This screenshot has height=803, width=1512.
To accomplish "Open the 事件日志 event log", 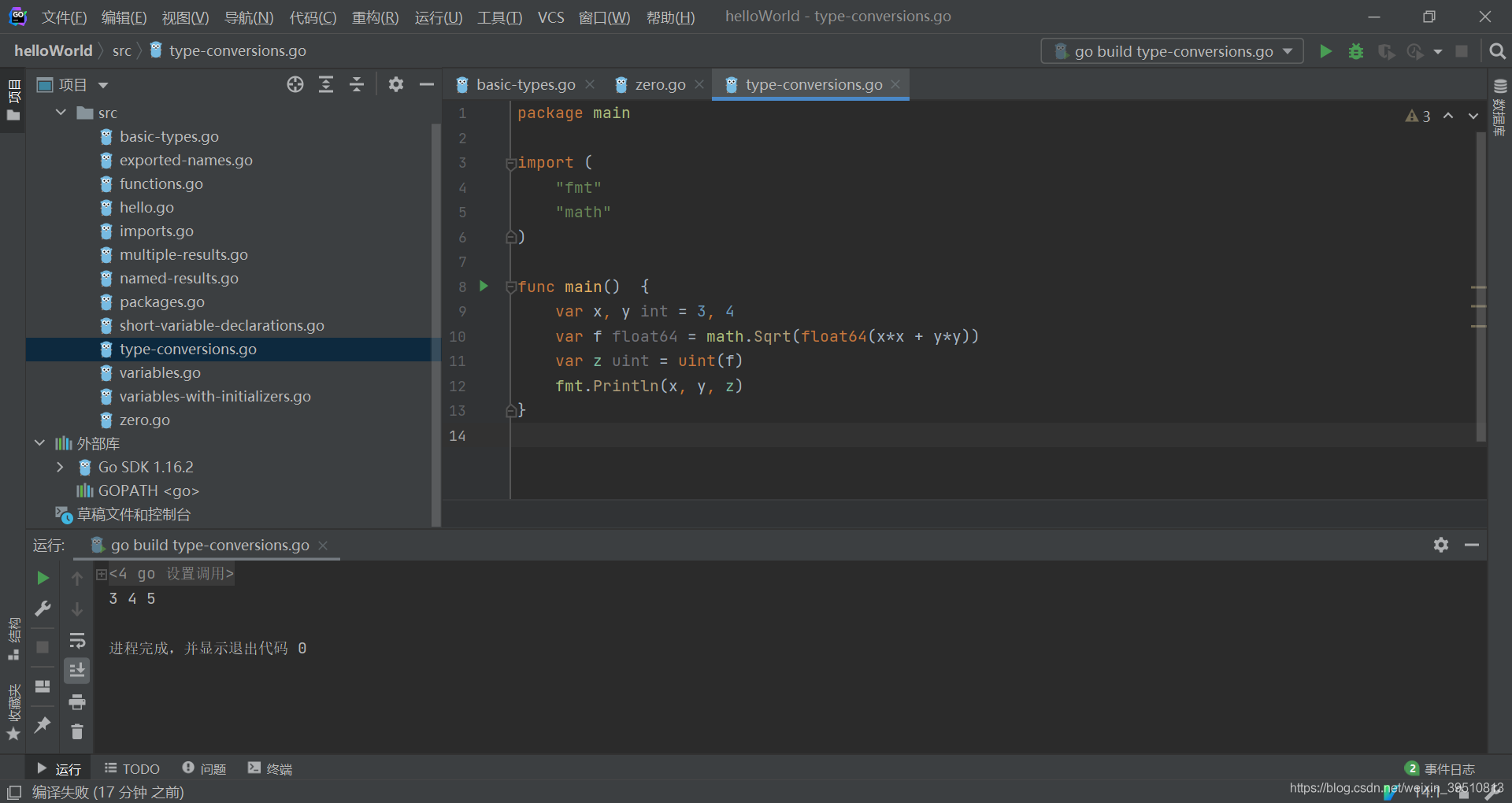I will point(1440,768).
